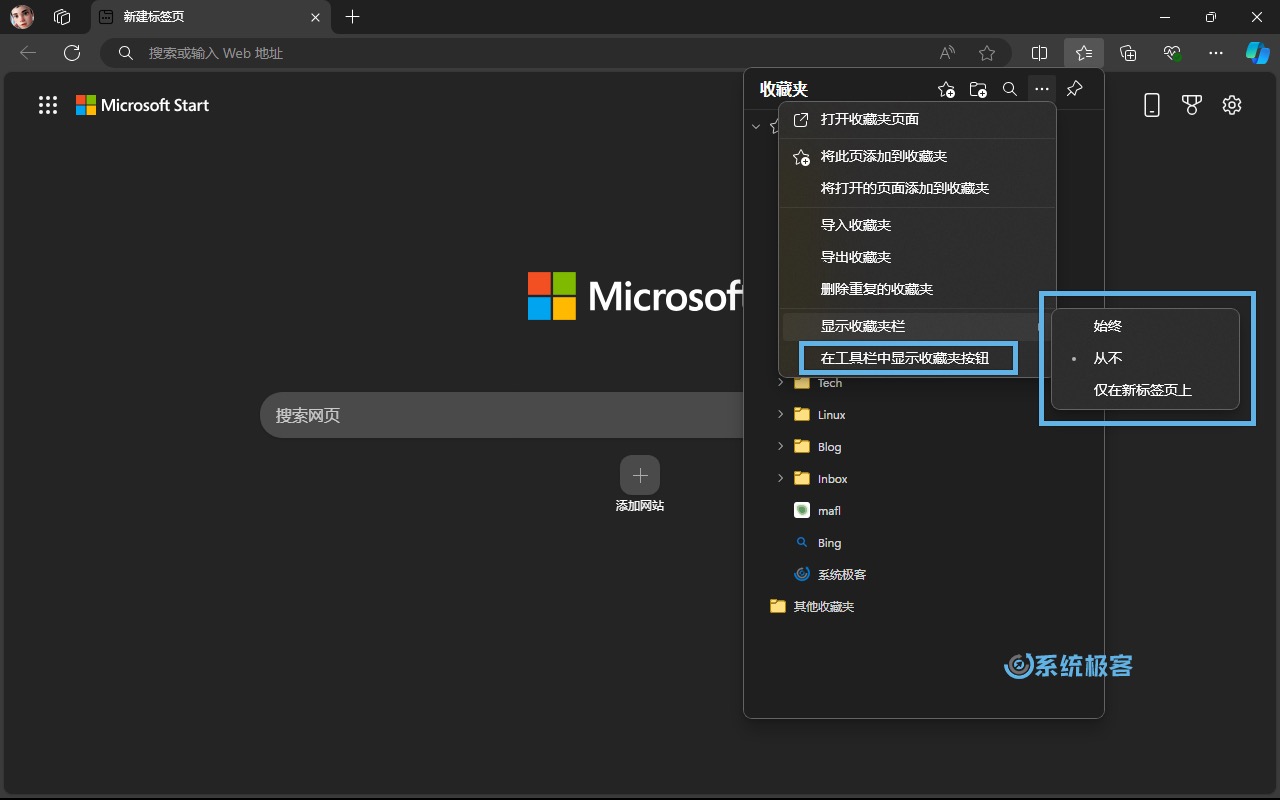Expand the Inbox folder chevron

tap(780, 479)
